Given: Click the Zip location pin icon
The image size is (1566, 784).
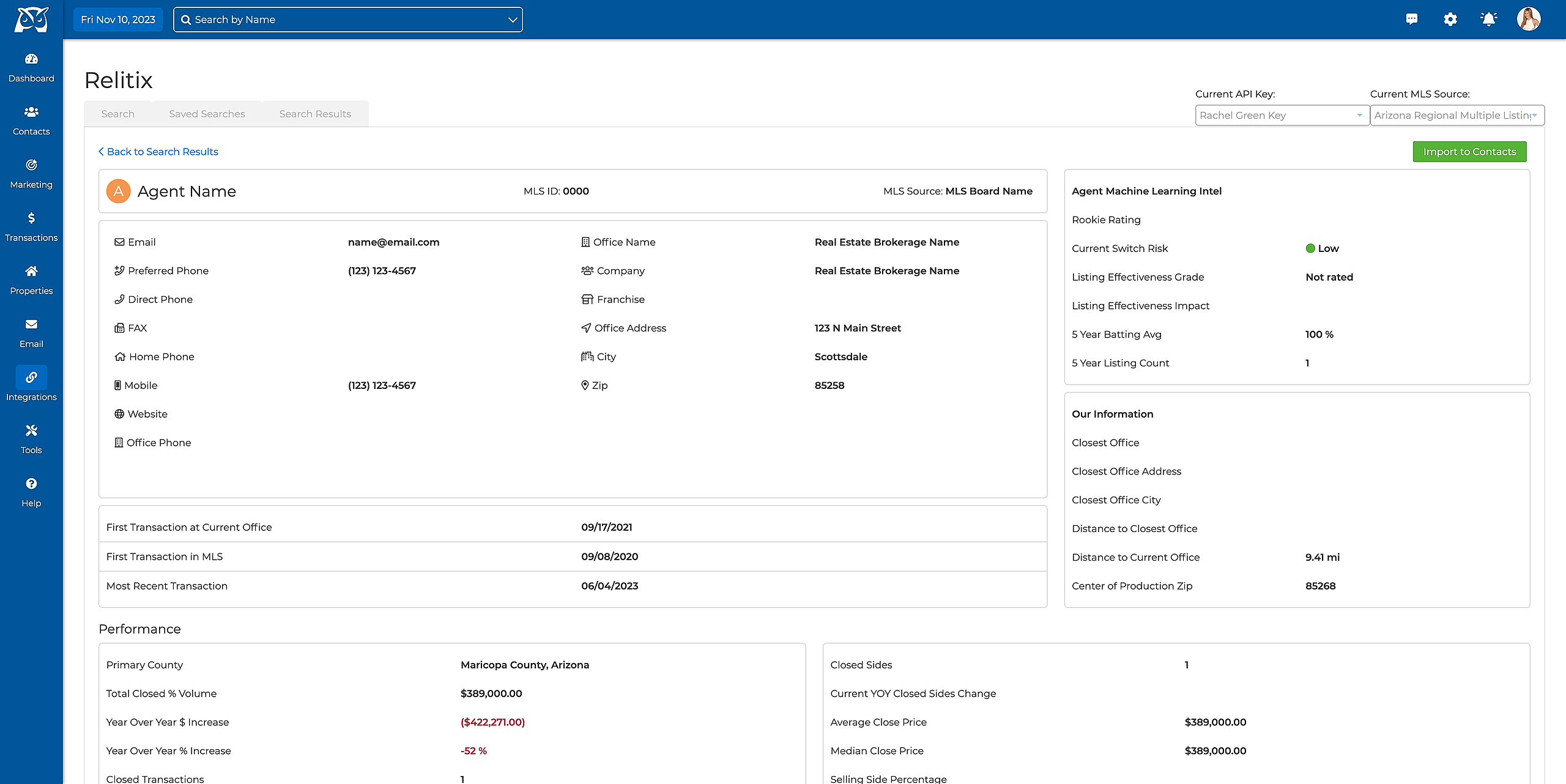Looking at the screenshot, I should [585, 385].
